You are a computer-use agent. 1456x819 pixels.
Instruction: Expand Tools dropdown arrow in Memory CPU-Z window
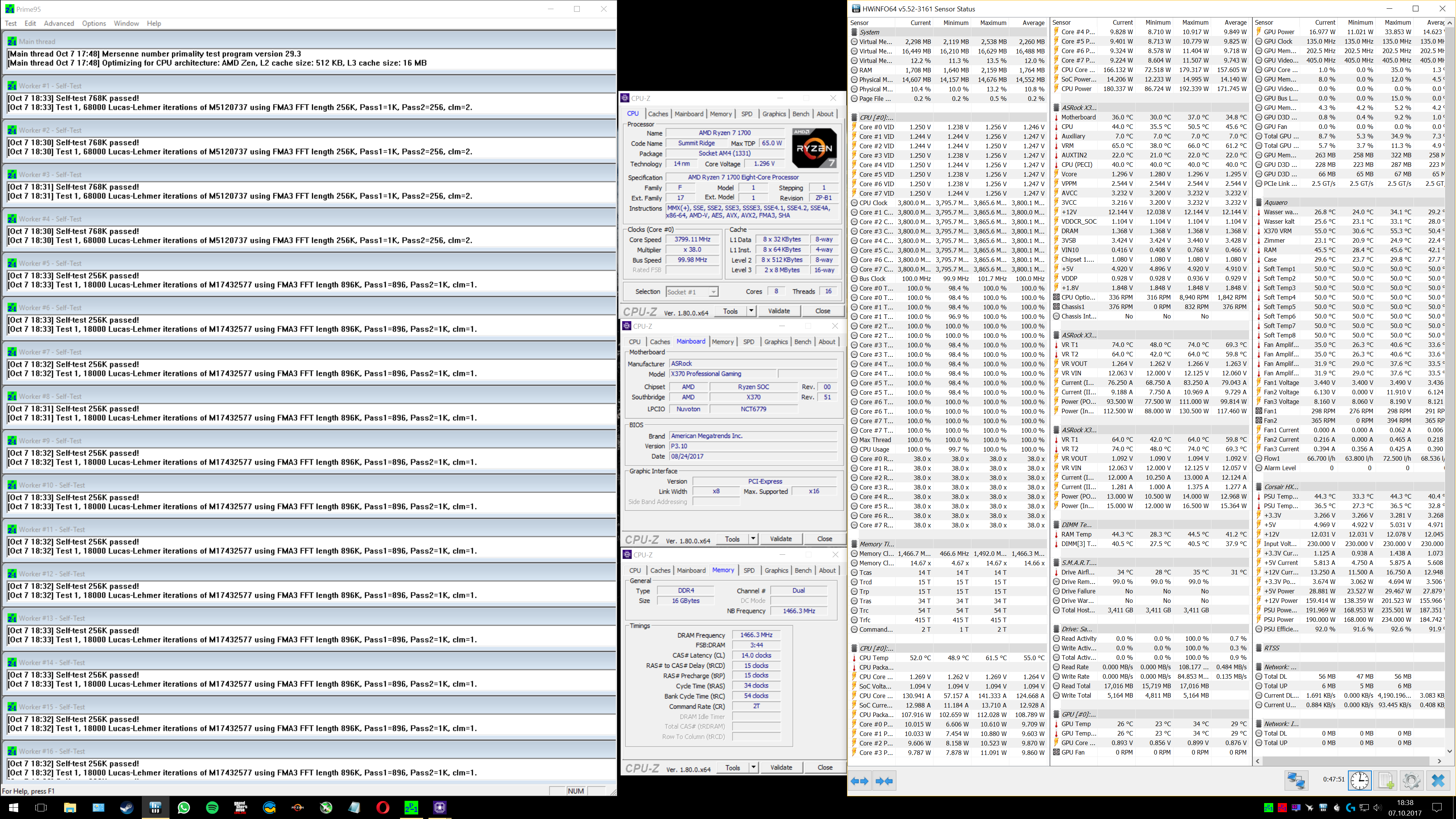click(753, 767)
